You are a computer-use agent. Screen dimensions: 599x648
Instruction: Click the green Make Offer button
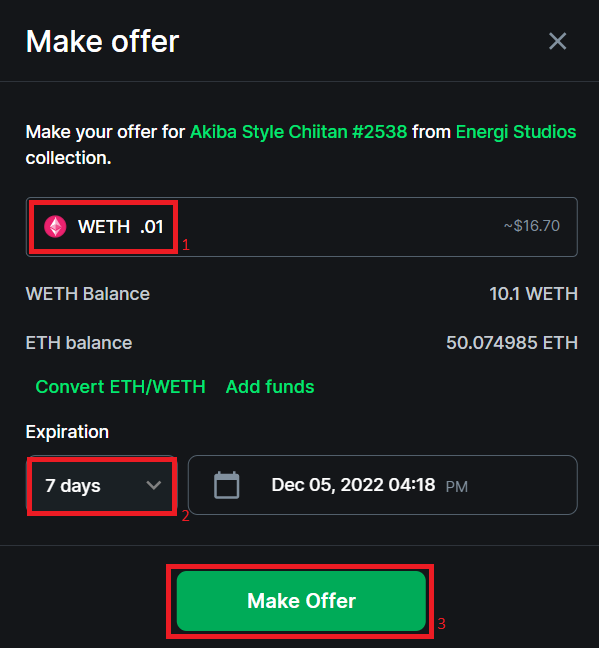(x=301, y=601)
